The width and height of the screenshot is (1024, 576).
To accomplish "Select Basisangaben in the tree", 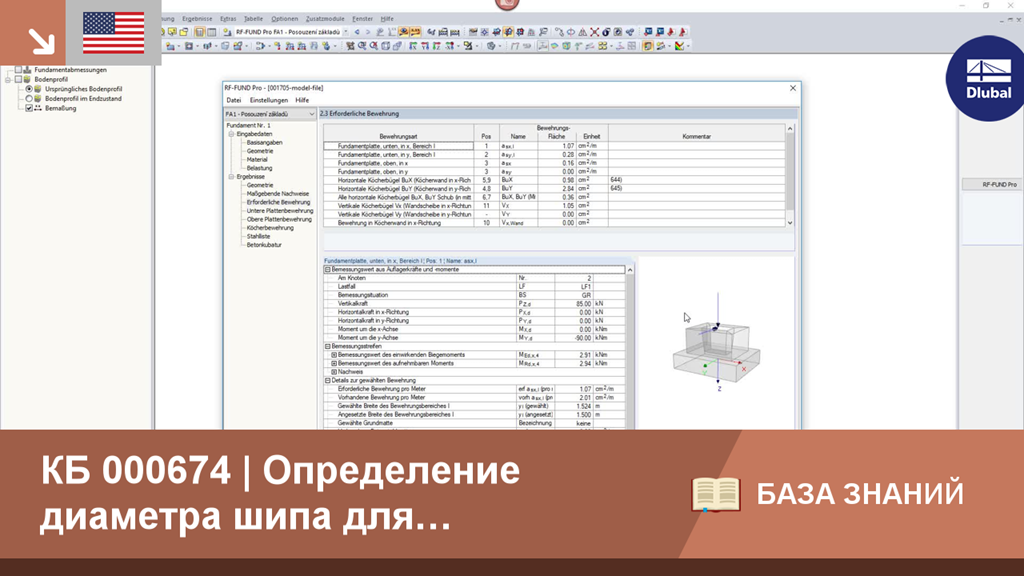I will 264,142.
